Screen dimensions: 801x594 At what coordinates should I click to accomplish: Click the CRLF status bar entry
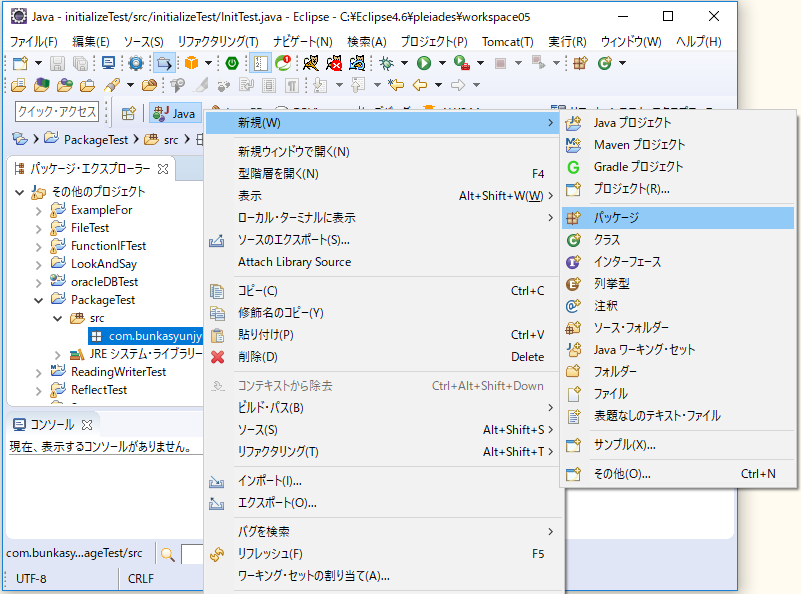pos(140,579)
